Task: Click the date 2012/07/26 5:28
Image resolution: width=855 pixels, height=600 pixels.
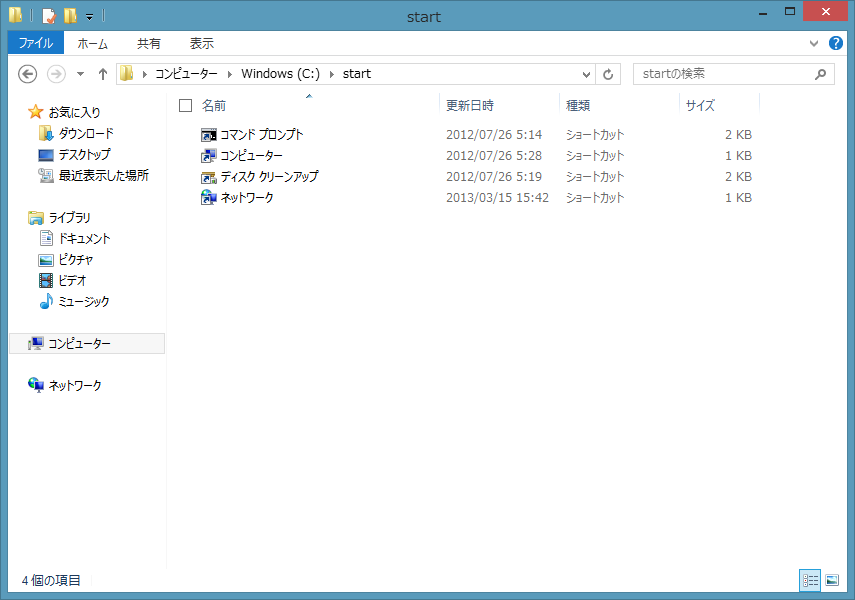Action: pos(494,155)
